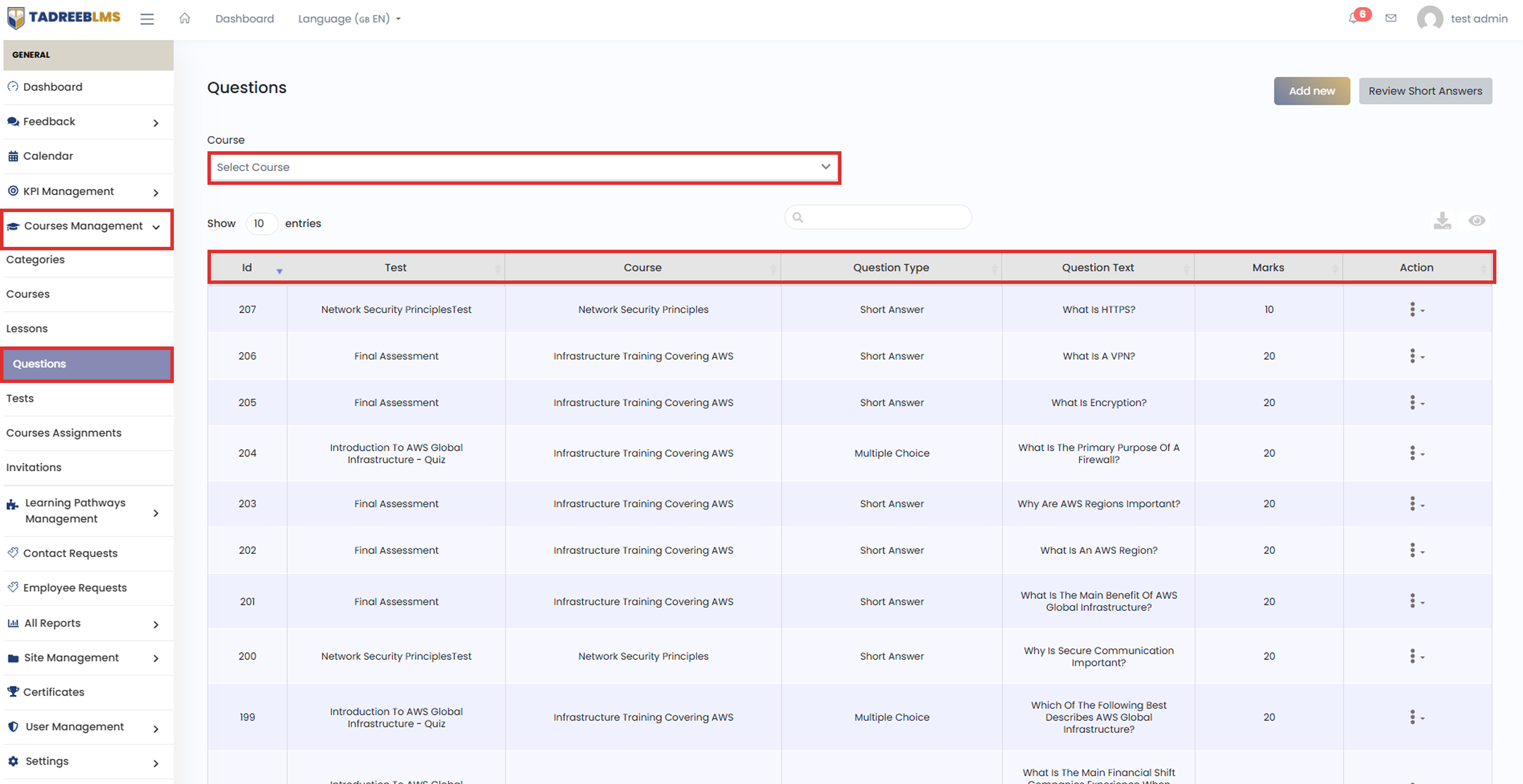Click 'What Is A VPN?' cell

[x=1098, y=356]
